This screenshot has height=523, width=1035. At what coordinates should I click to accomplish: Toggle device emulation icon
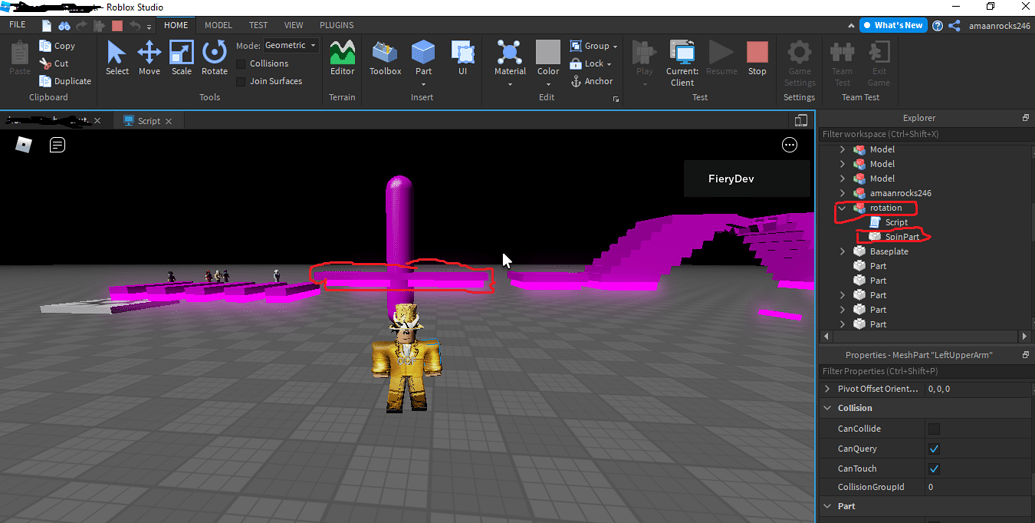coord(801,120)
